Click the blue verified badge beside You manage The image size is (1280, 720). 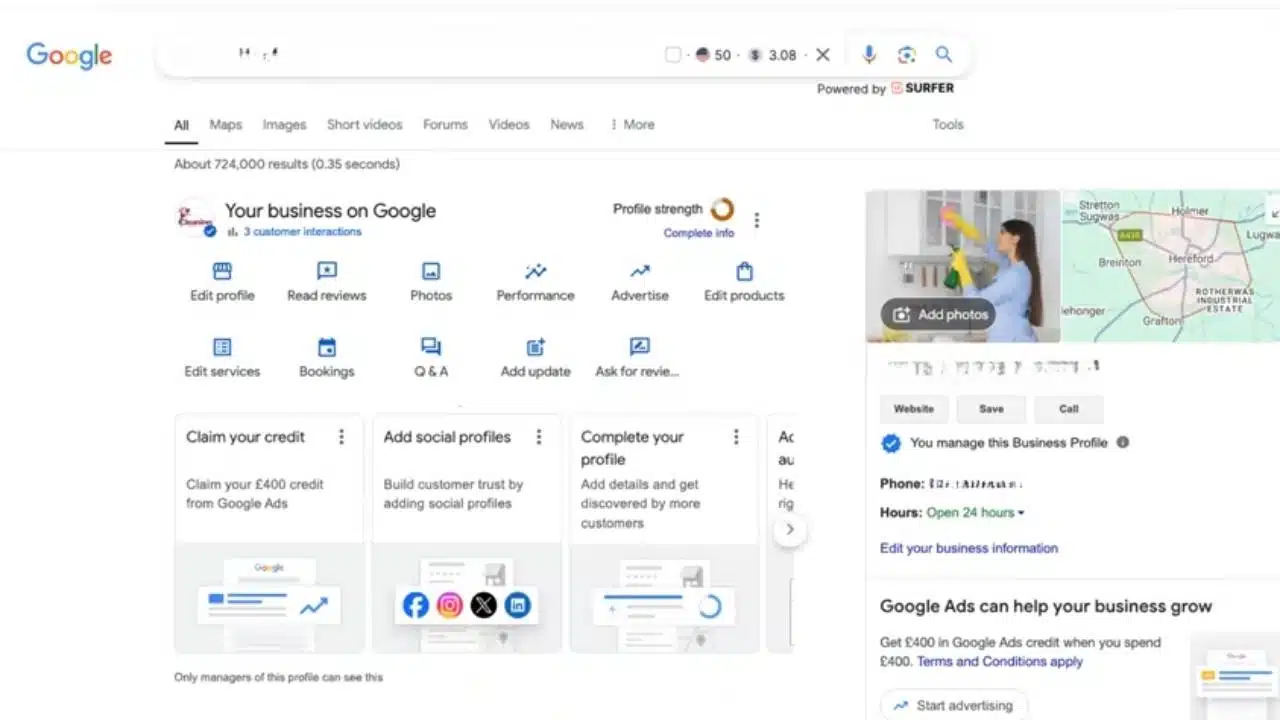891,443
